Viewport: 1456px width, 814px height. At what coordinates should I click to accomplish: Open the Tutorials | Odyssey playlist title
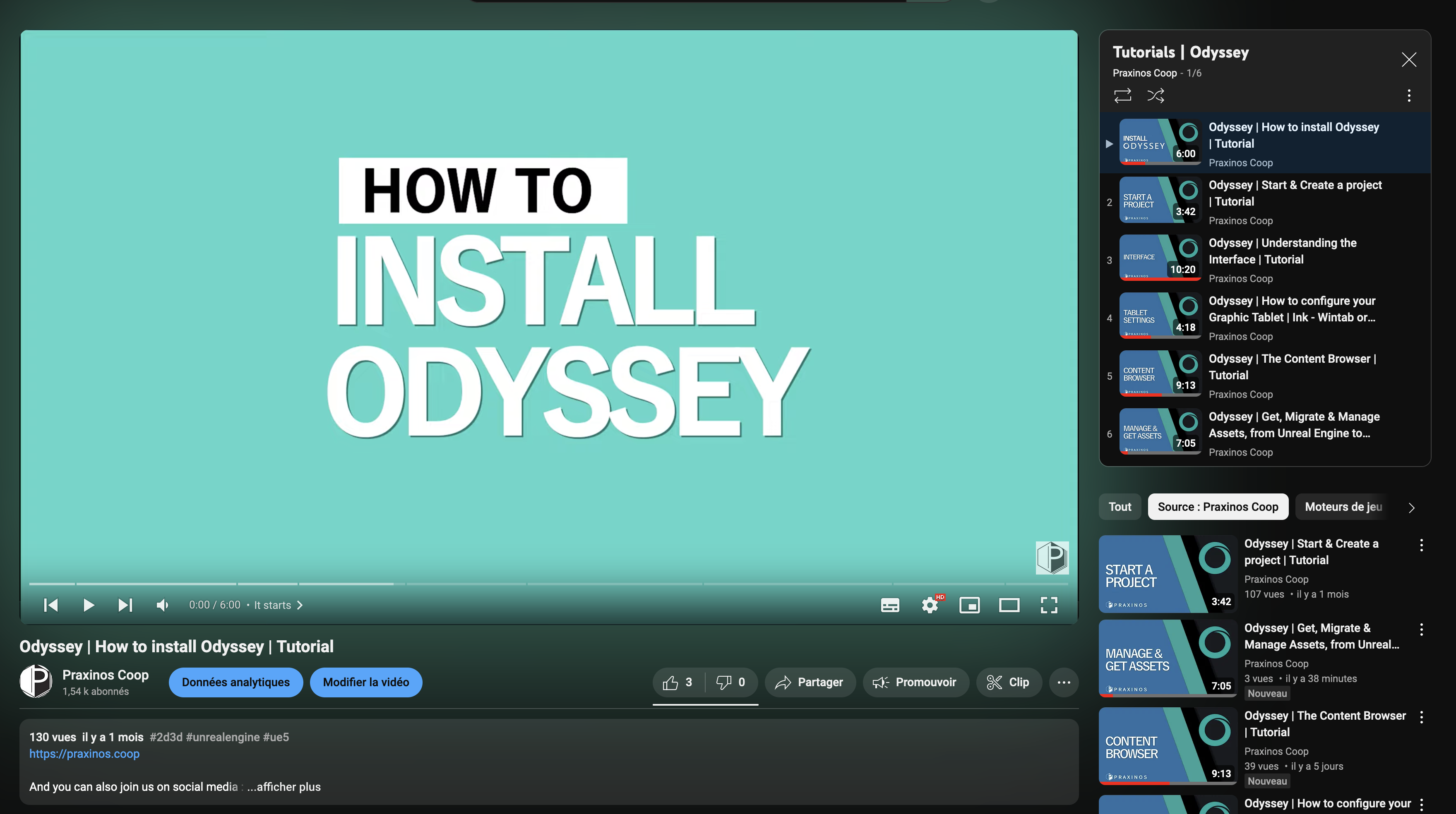click(x=1181, y=52)
